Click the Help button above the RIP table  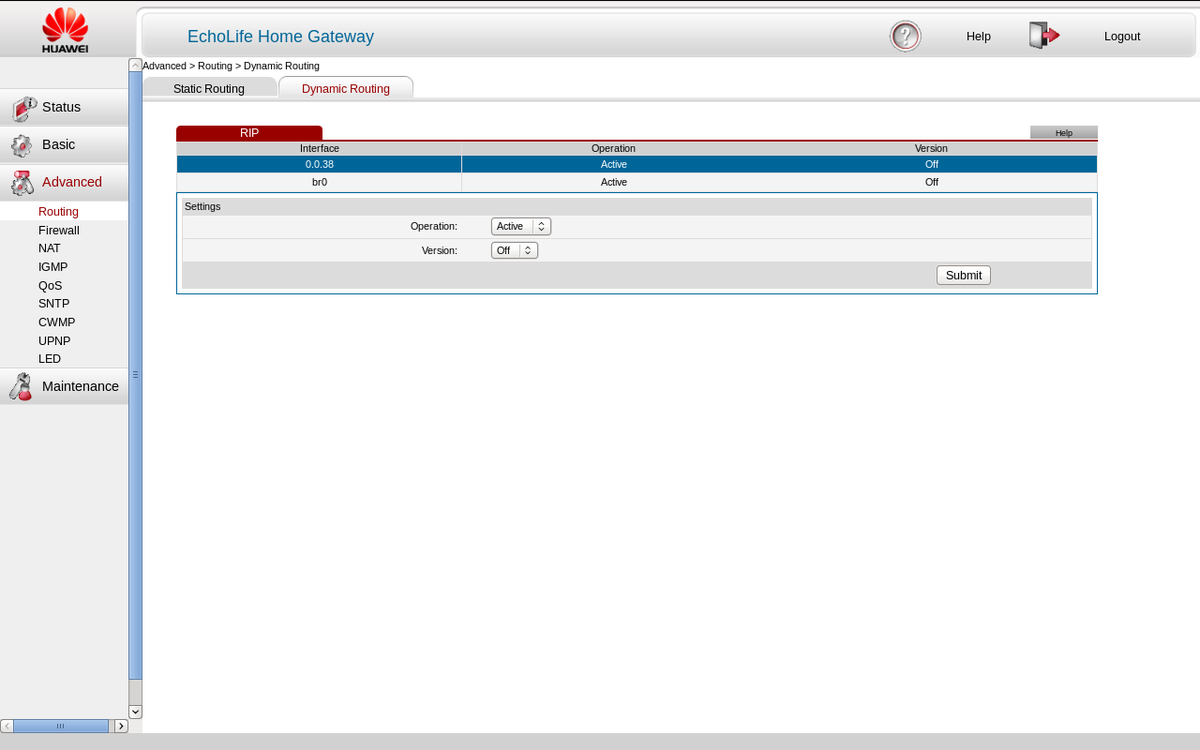(1063, 132)
